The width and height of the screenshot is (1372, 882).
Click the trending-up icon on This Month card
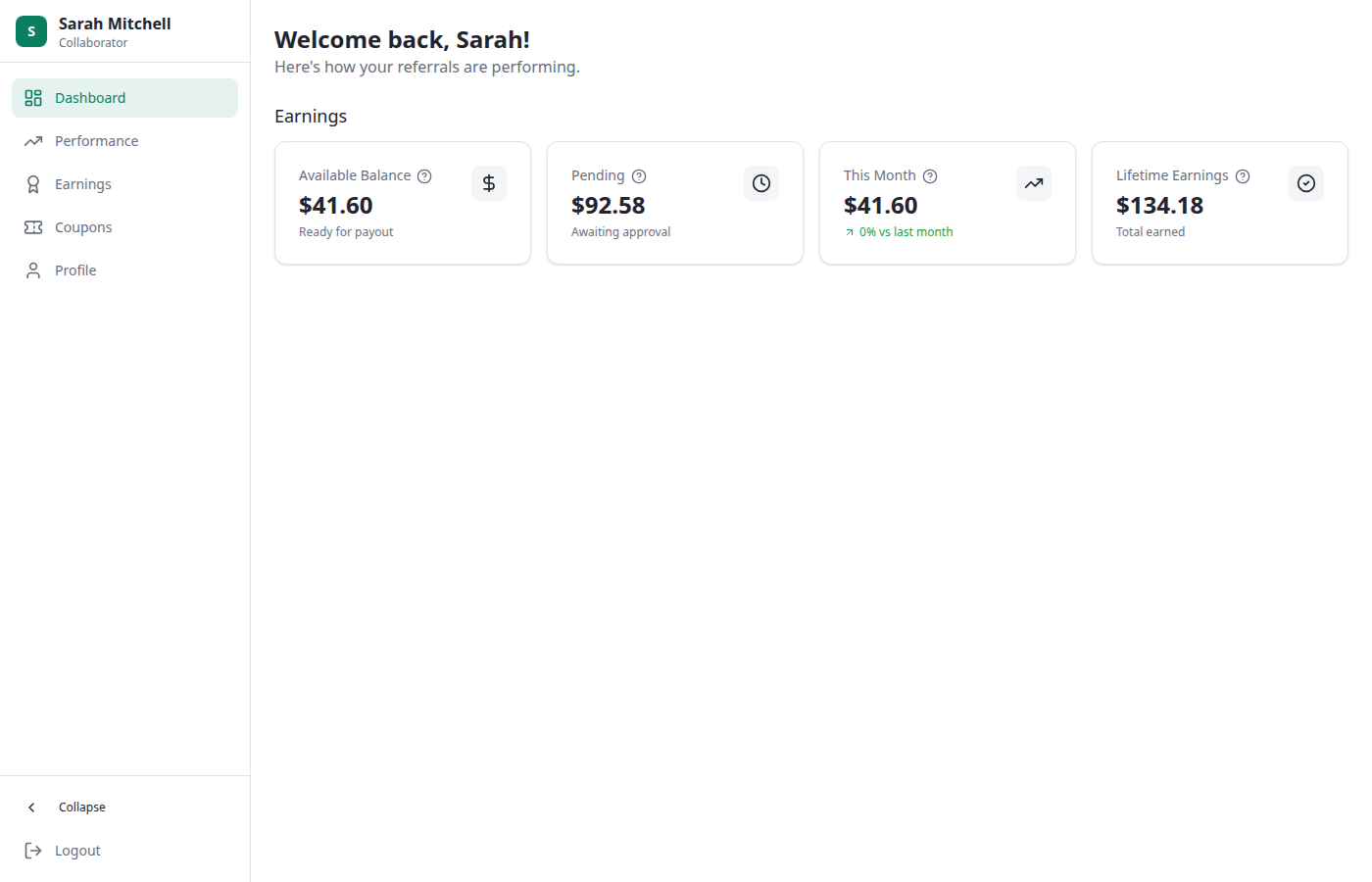[x=1034, y=182]
